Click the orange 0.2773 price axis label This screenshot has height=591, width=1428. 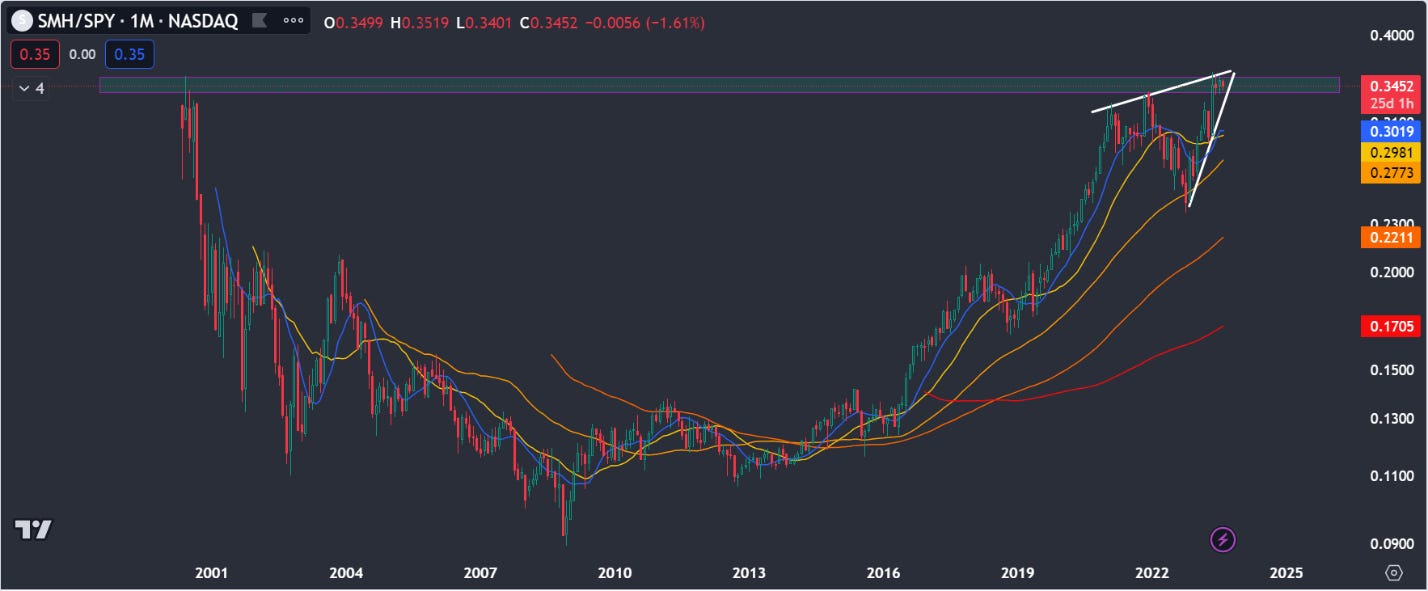(x=1391, y=173)
